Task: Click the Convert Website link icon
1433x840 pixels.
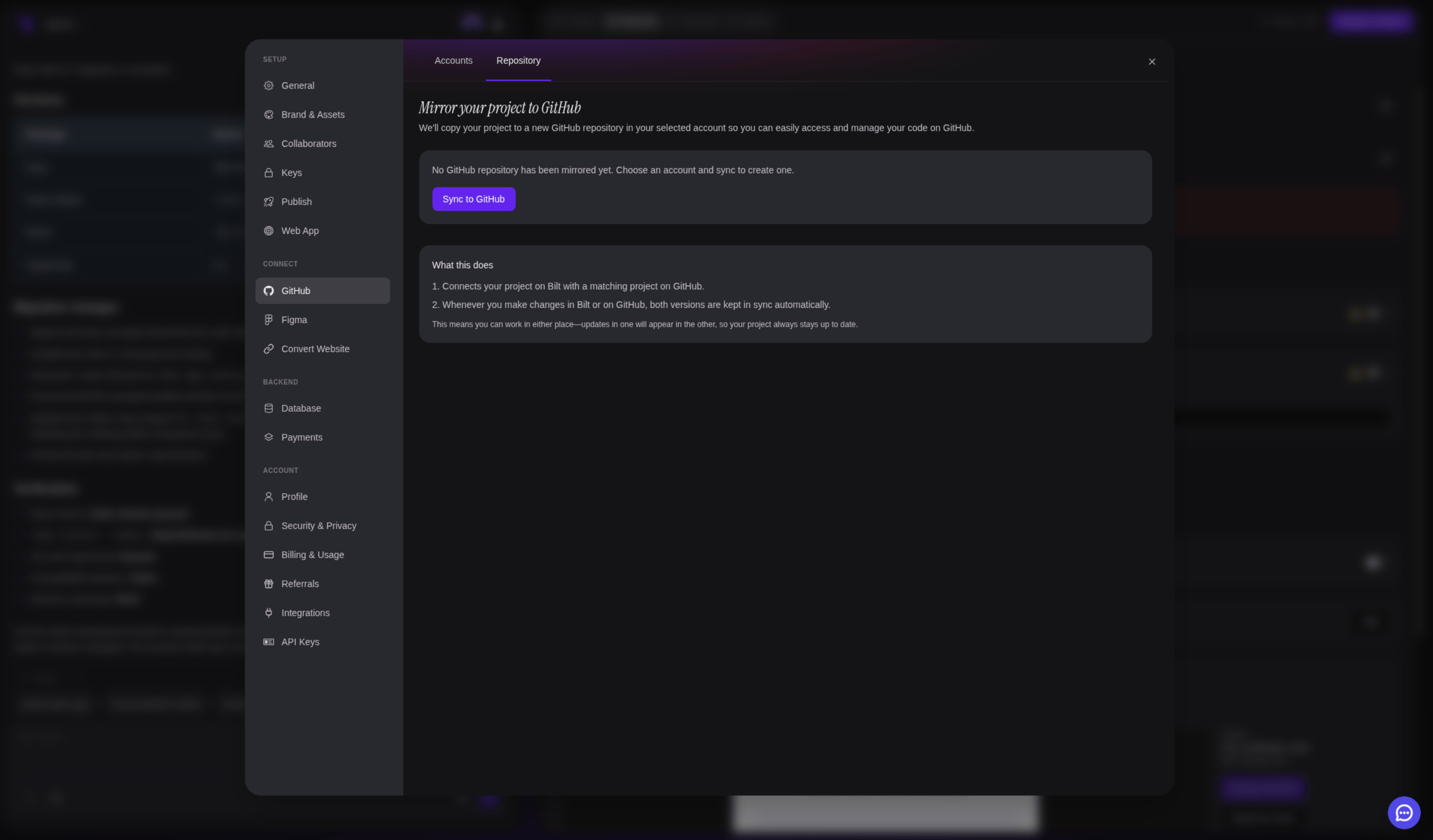Action: point(268,348)
